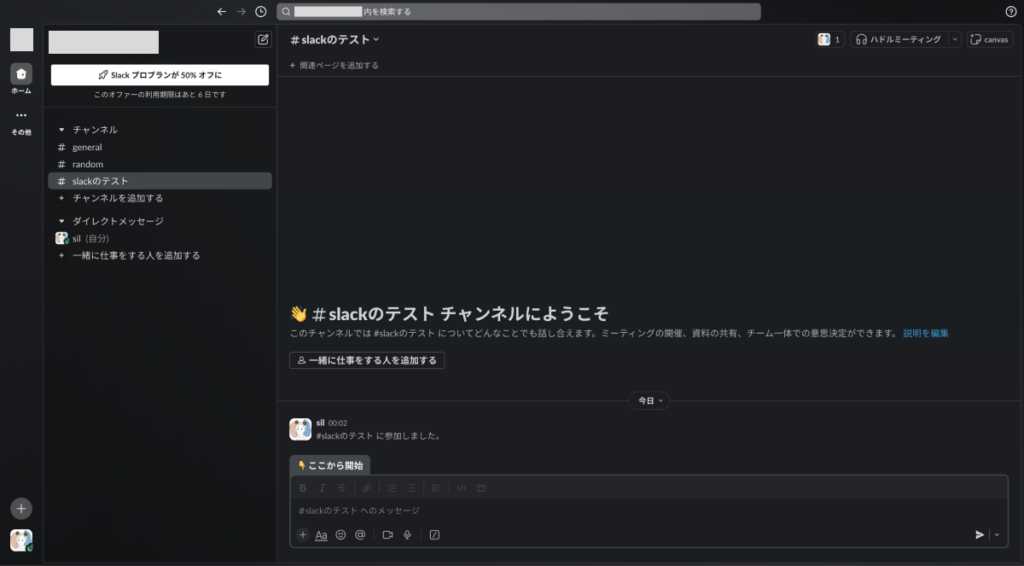This screenshot has height=566, width=1024.
Task: Click the @ mention icon
Action: pyautogui.click(x=360, y=535)
